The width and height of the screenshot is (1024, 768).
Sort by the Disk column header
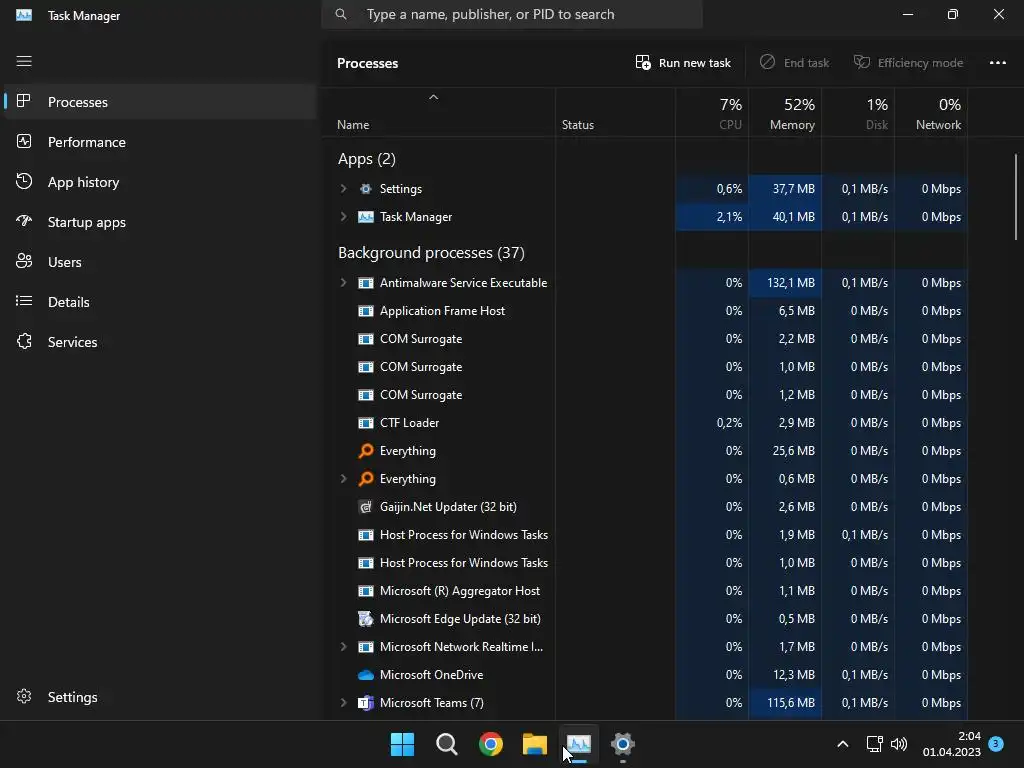(858, 114)
